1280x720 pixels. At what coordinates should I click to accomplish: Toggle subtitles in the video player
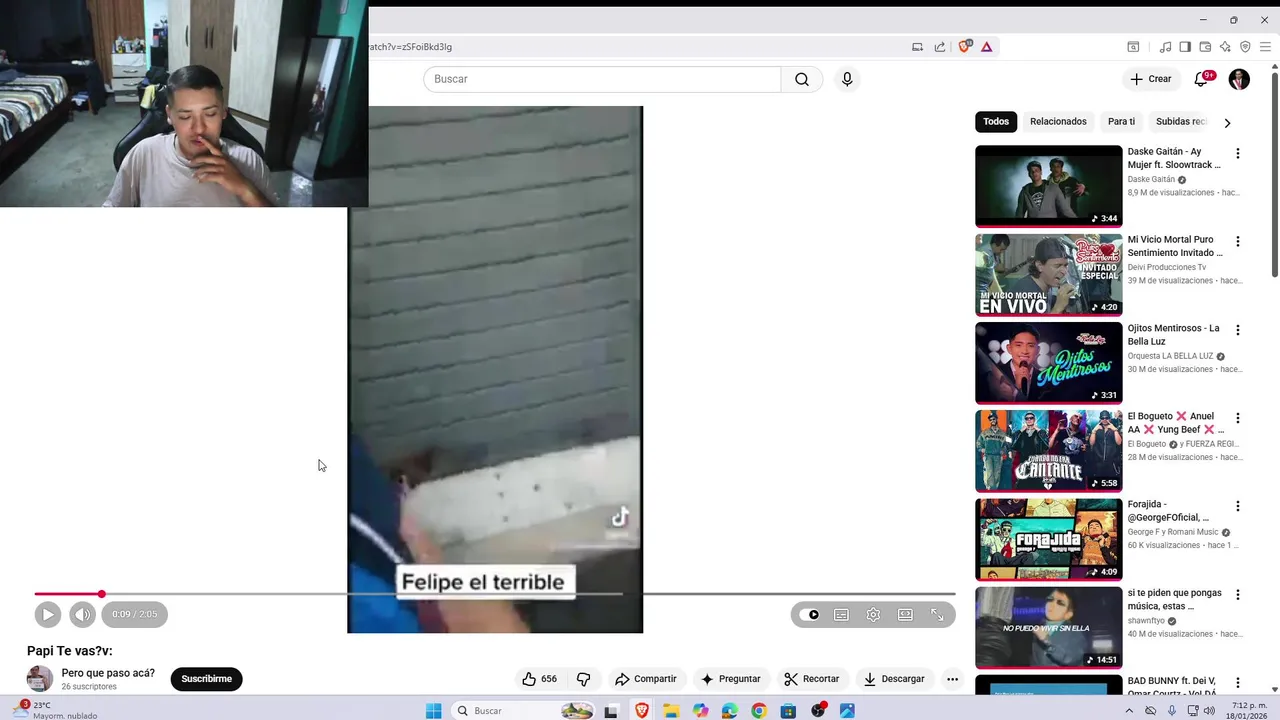point(841,615)
